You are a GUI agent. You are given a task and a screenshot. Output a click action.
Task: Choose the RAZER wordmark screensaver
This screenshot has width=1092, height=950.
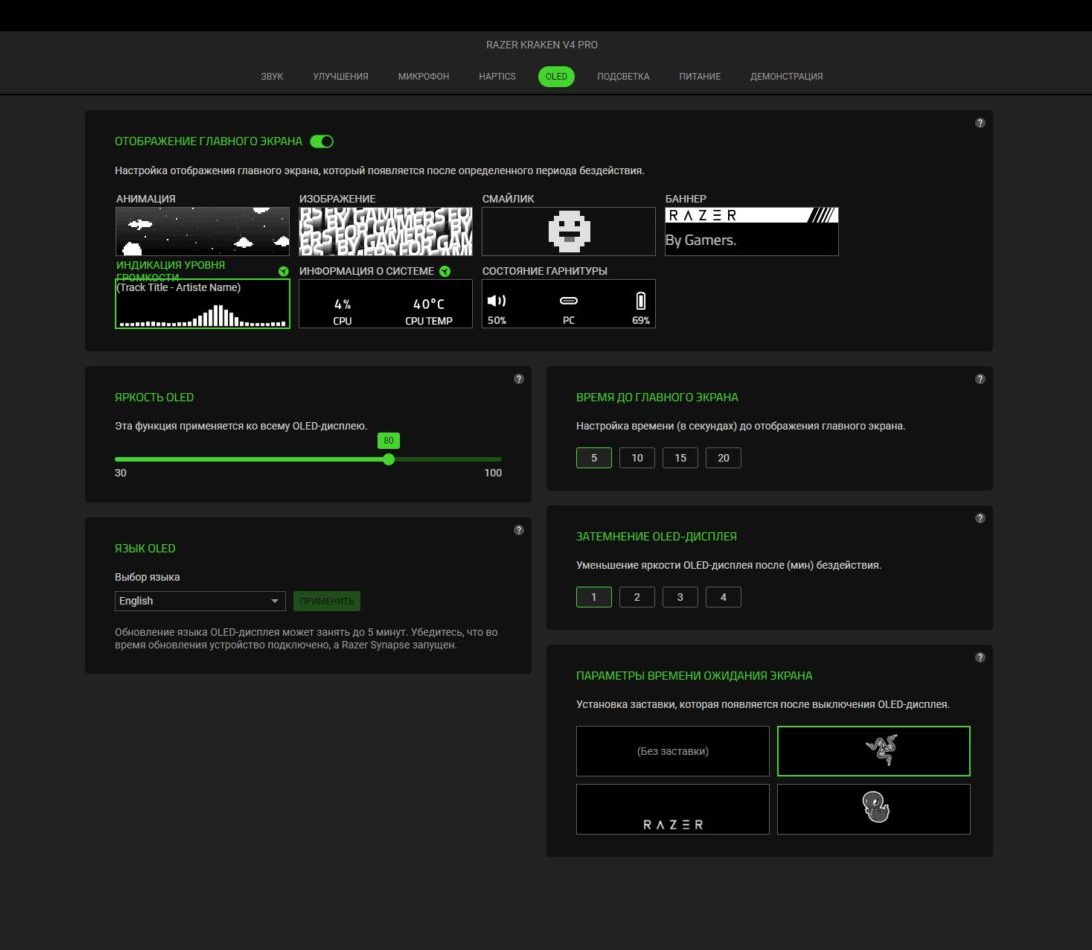point(673,809)
